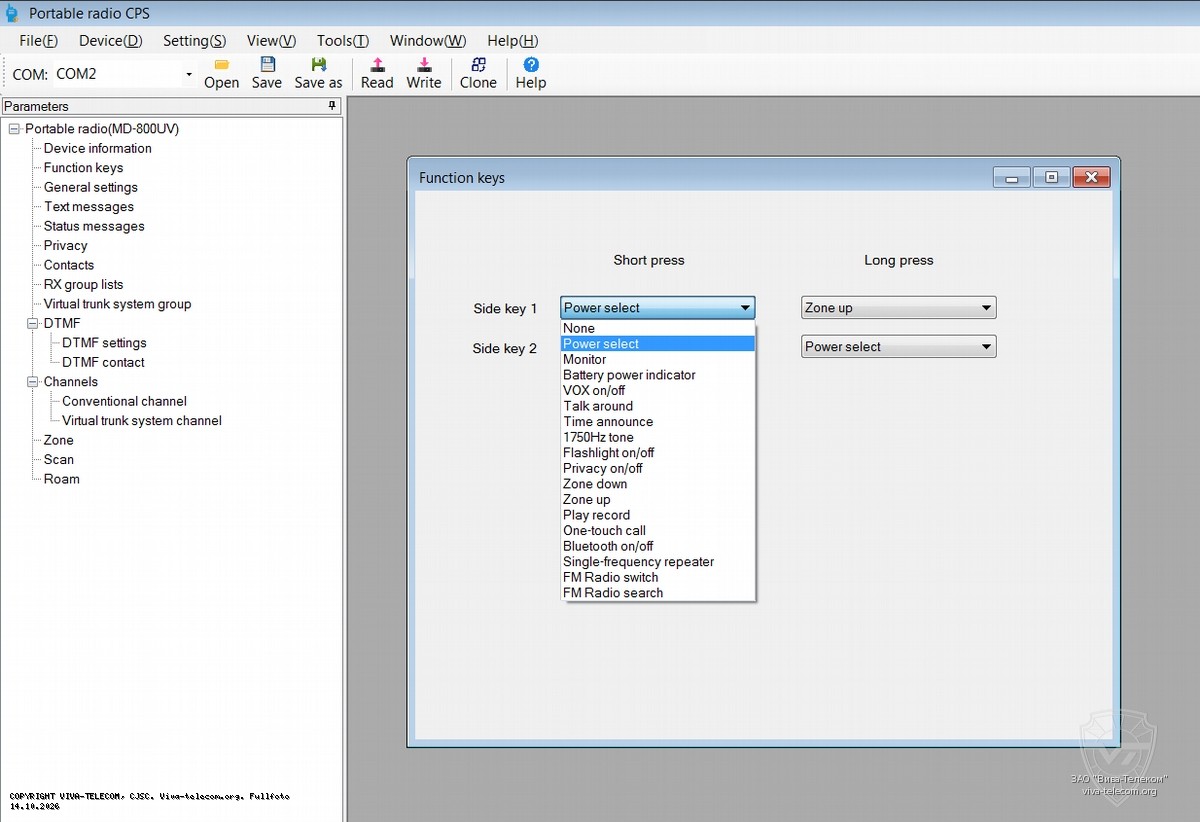Open Side key 1 long press dropdown
The width and height of the screenshot is (1200, 822).
898,308
